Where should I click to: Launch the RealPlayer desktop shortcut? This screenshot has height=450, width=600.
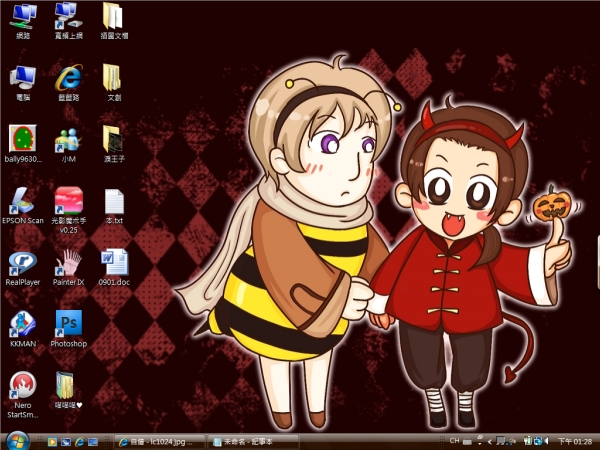coord(23,269)
